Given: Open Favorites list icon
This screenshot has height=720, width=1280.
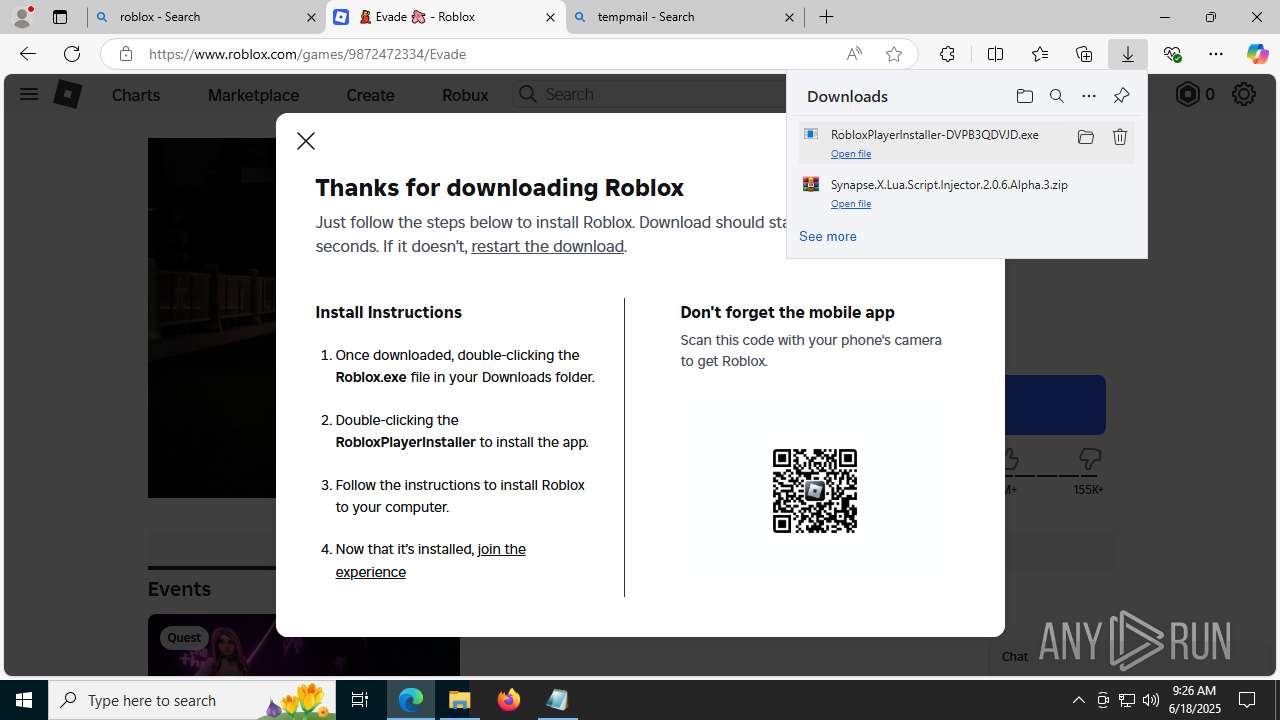Looking at the screenshot, I should coord(1040,54).
